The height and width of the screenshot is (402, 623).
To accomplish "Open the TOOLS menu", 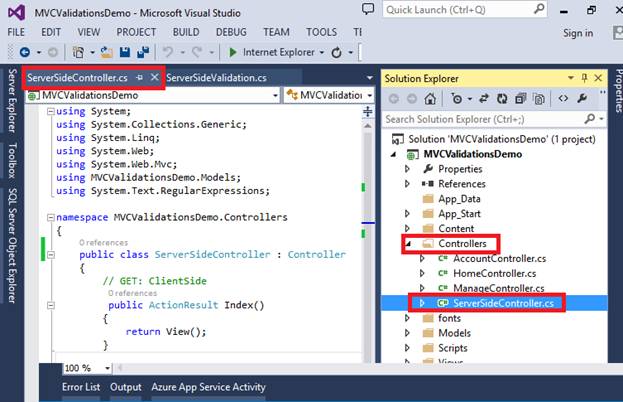I will 321,32.
